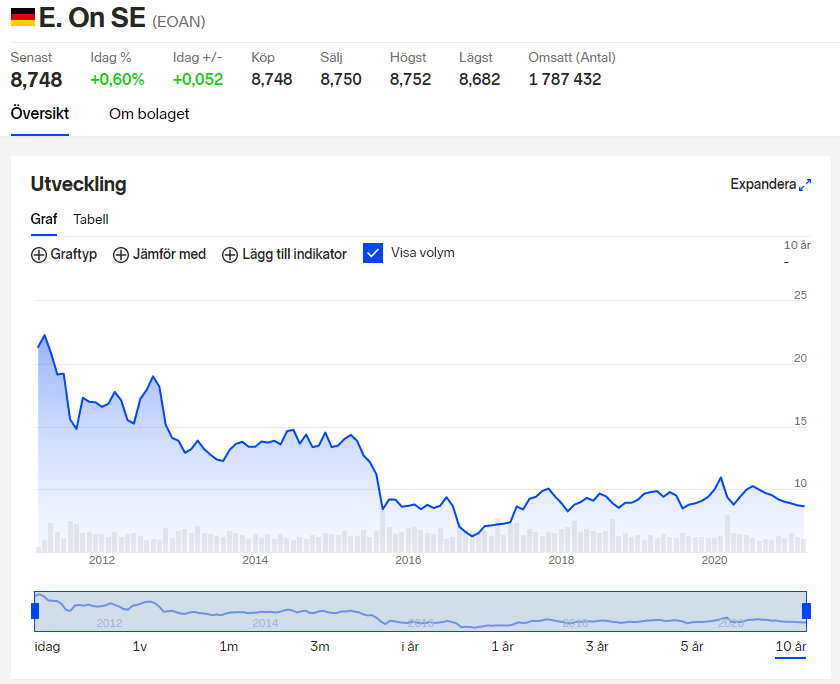Select the 3m time range
Screen dimensions: 840x684
point(319,647)
